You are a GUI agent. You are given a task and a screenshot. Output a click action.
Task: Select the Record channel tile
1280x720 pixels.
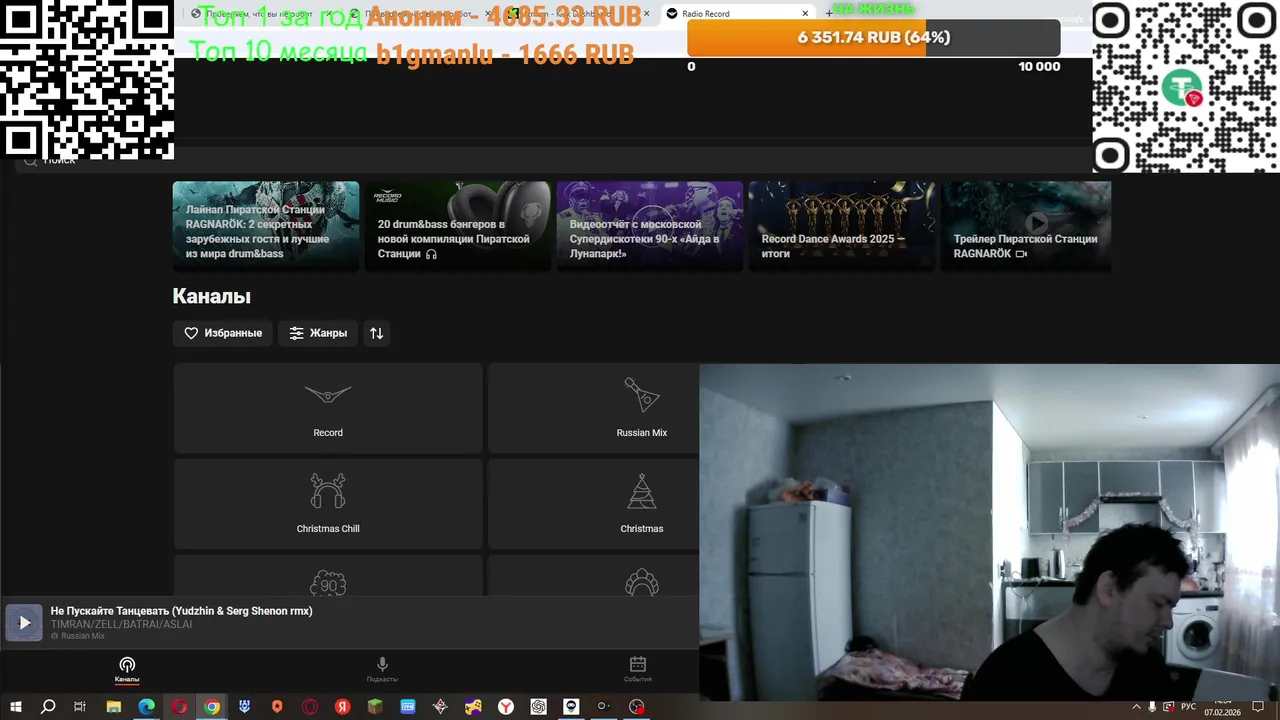click(328, 408)
